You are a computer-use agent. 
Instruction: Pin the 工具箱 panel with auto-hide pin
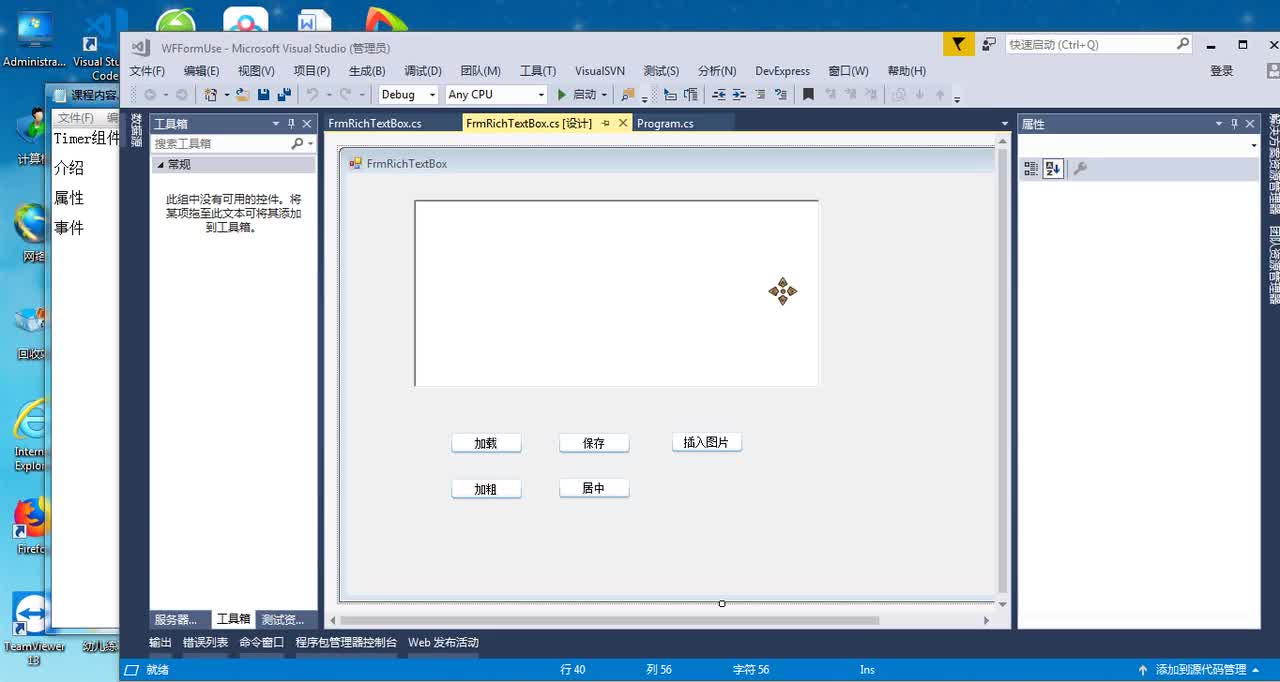pyautogui.click(x=291, y=124)
